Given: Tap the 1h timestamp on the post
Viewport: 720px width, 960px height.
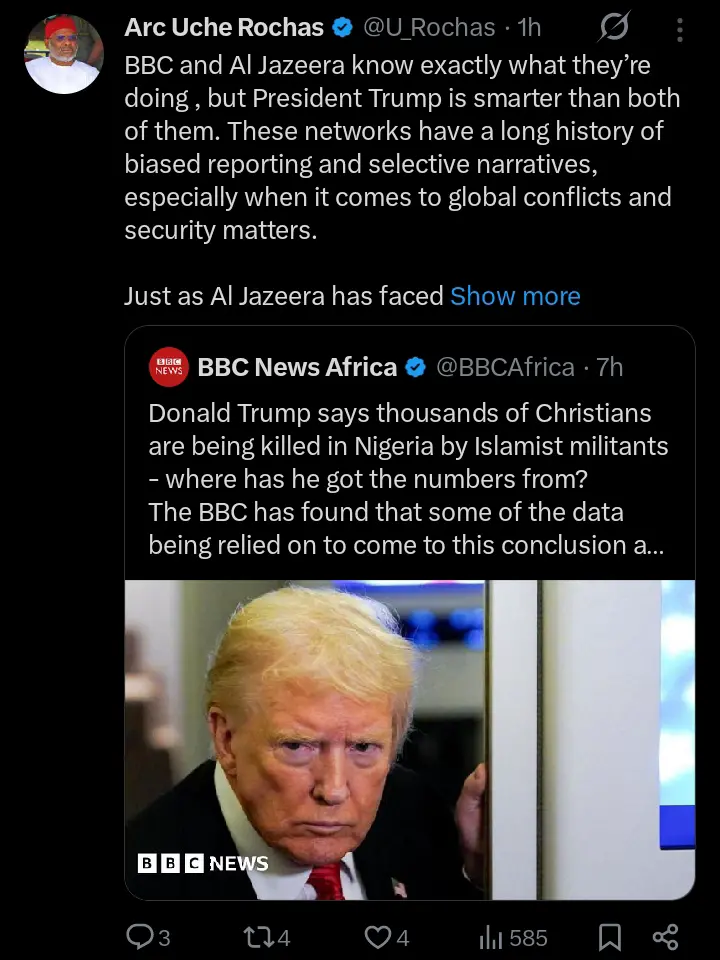Looking at the screenshot, I should [x=529, y=29].
